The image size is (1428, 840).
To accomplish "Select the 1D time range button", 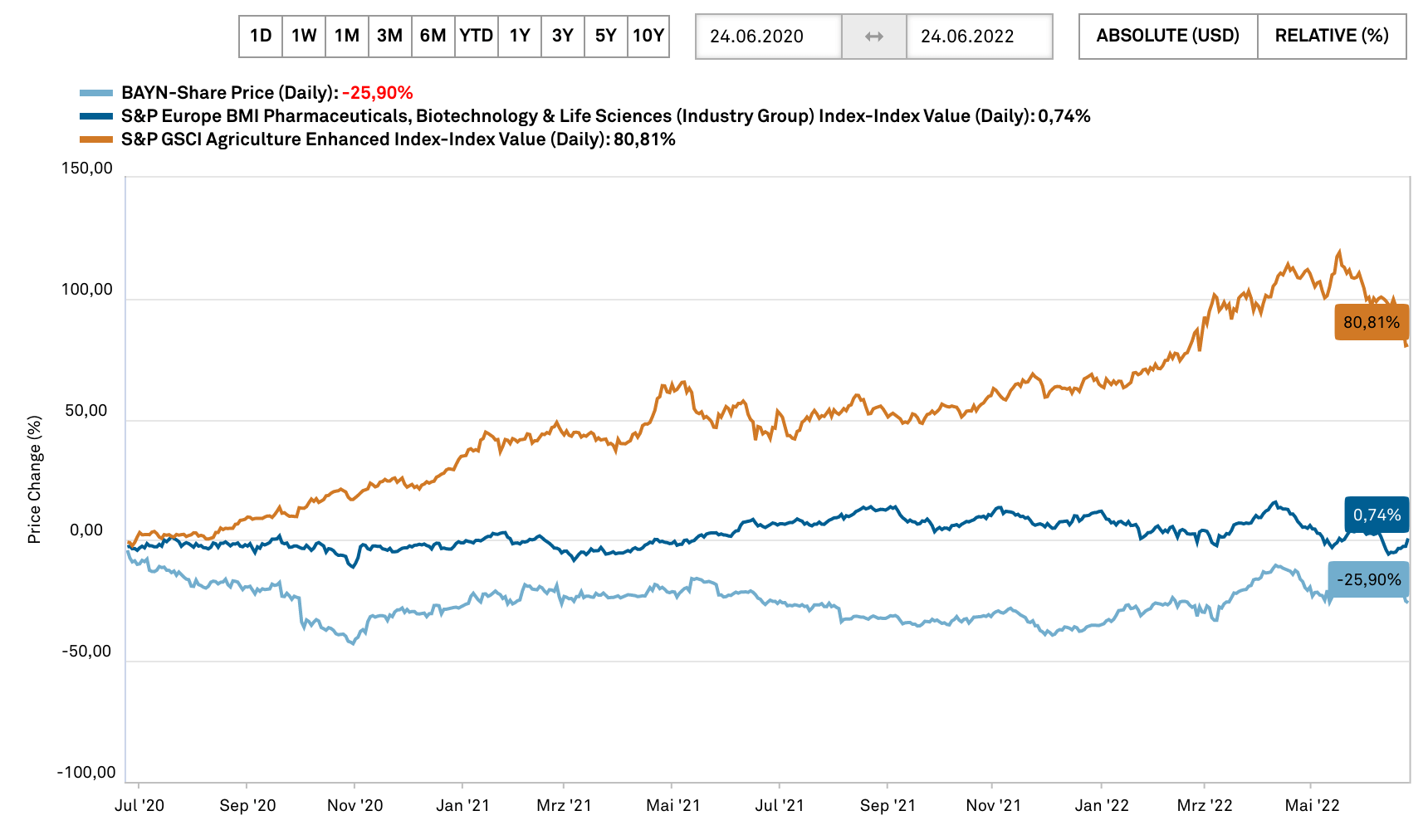I will coord(261,36).
